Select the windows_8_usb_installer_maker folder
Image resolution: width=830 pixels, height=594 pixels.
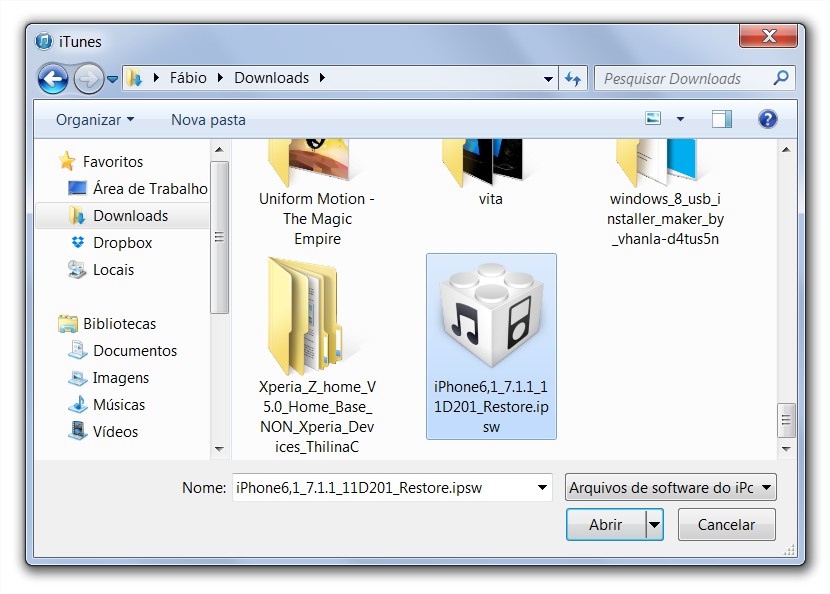pyautogui.click(x=665, y=193)
